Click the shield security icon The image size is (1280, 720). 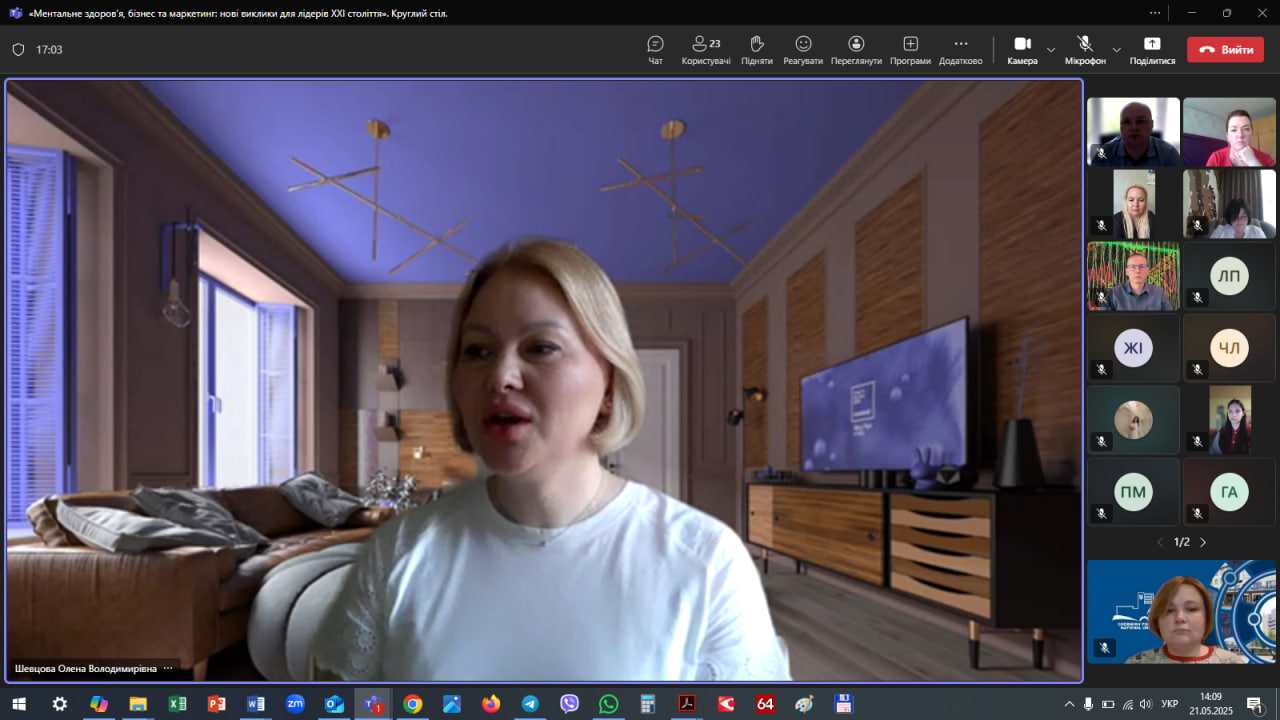[x=18, y=50]
